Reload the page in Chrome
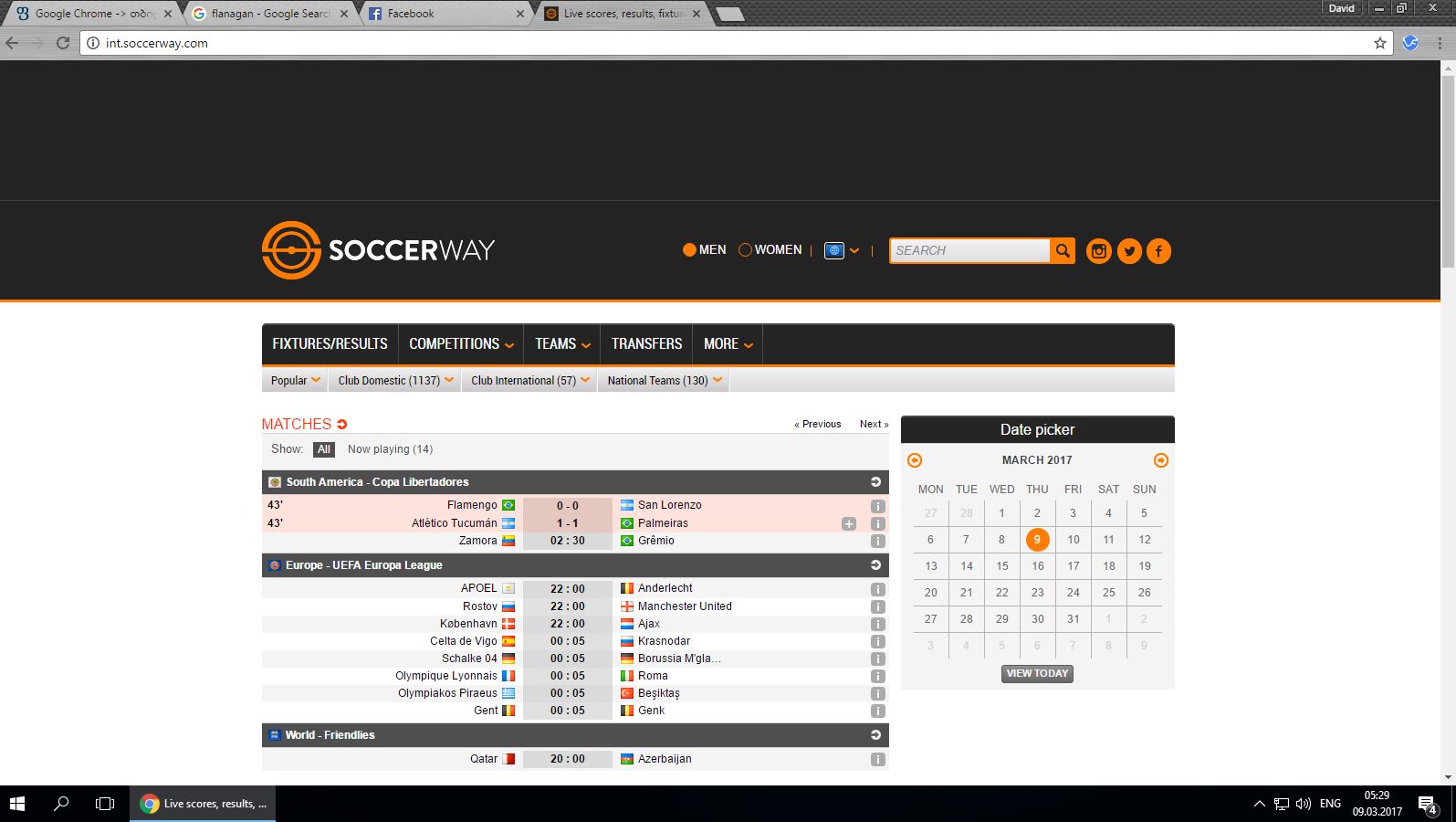Viewport: 1456px width, 822px height. pyautogui.click(x=63, y=43)
